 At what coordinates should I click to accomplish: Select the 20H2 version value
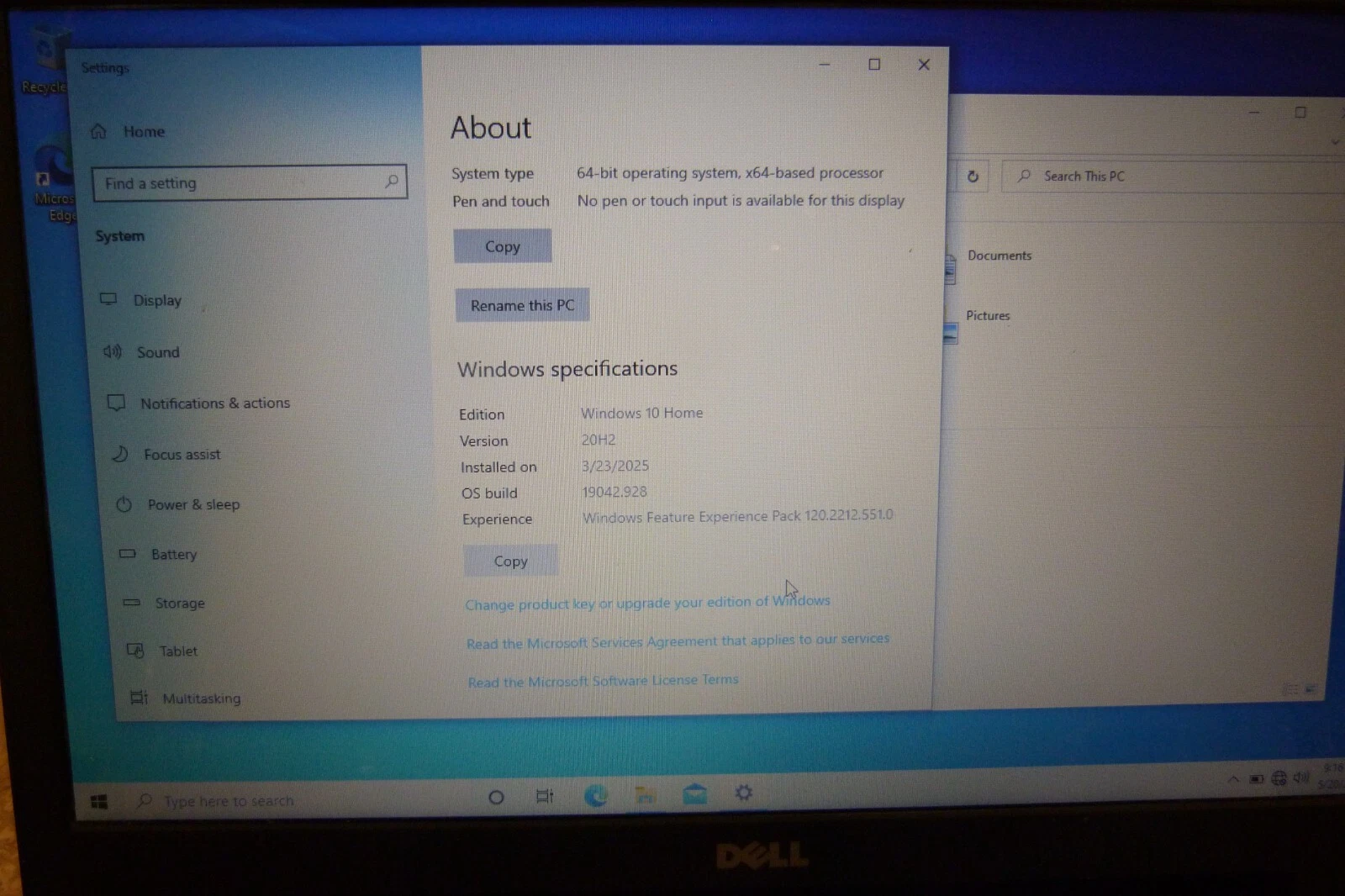pos(599,440)
